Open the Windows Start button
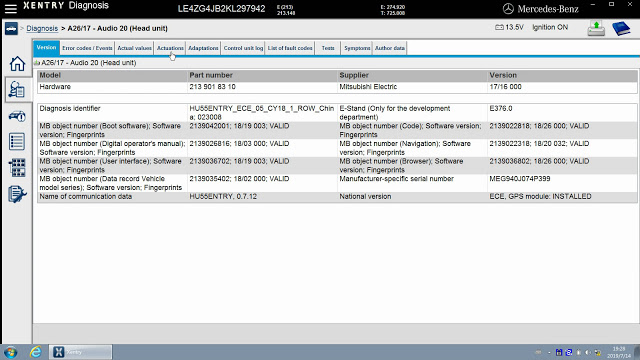This screenshot has width=640, height=360. click(11, 352)
